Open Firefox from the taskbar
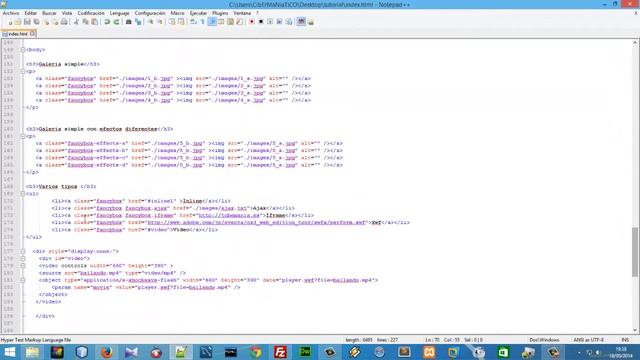This screenshot has width=640, height=360. (x=107, y=352)
